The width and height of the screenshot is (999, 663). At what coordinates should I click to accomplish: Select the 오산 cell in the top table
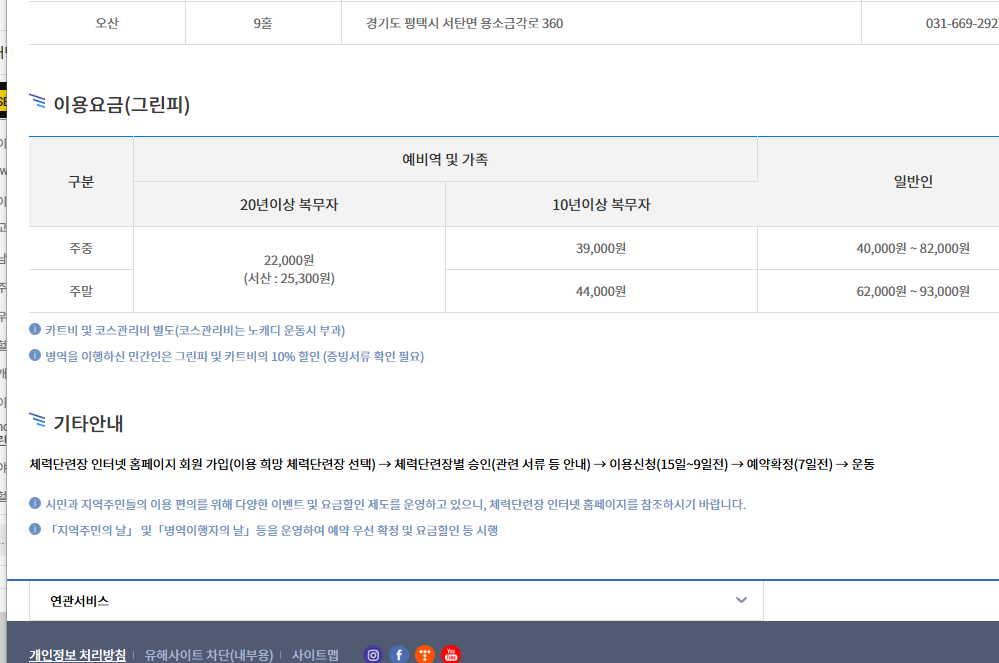105,22
